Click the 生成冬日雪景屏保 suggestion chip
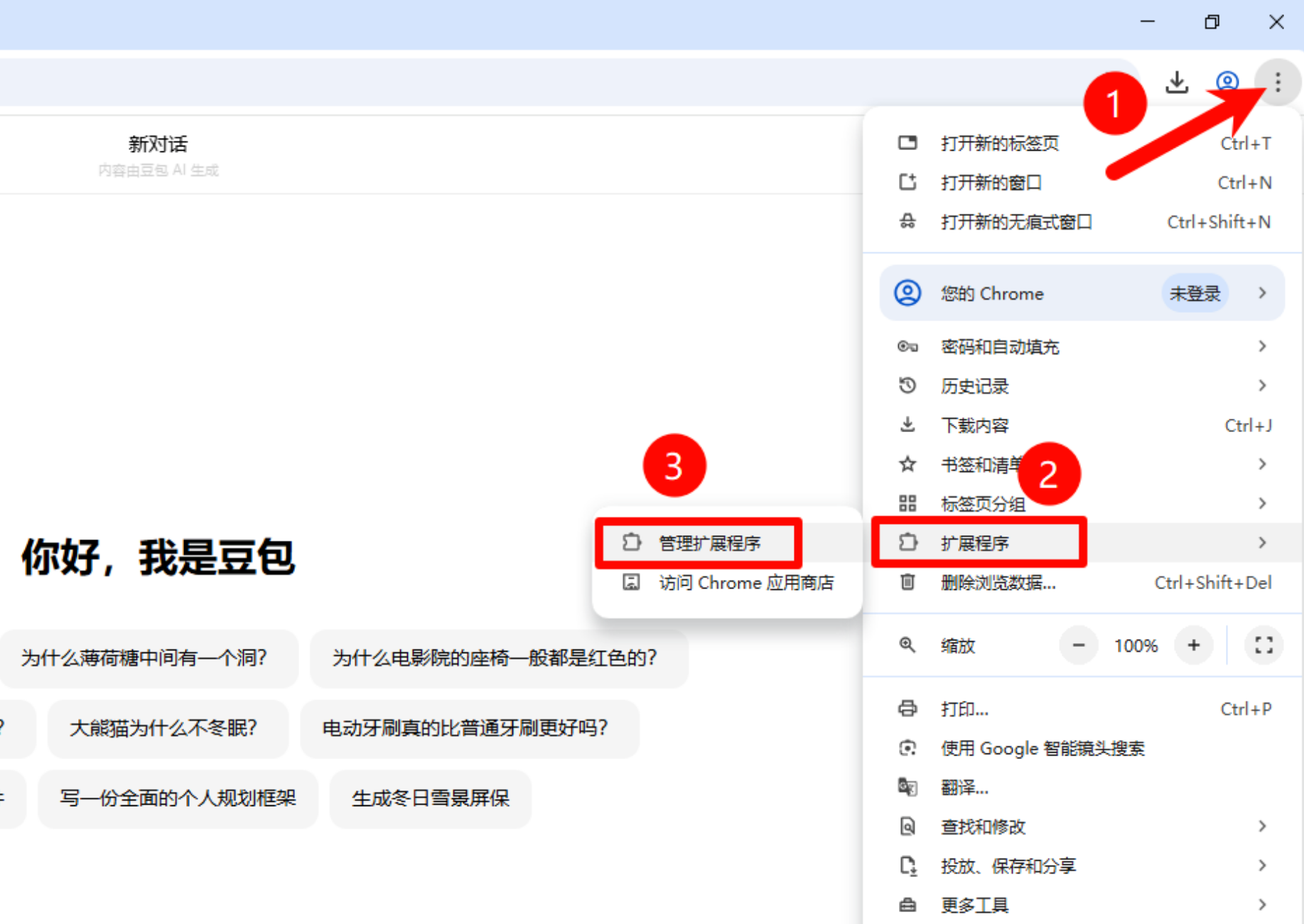The width and height of the screenshot is (1304, 924). [430, 798]
